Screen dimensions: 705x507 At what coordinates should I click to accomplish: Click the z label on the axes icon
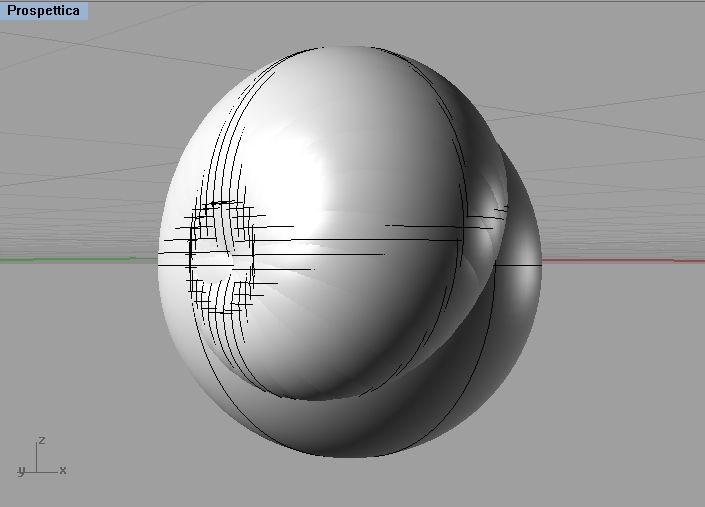41,440
